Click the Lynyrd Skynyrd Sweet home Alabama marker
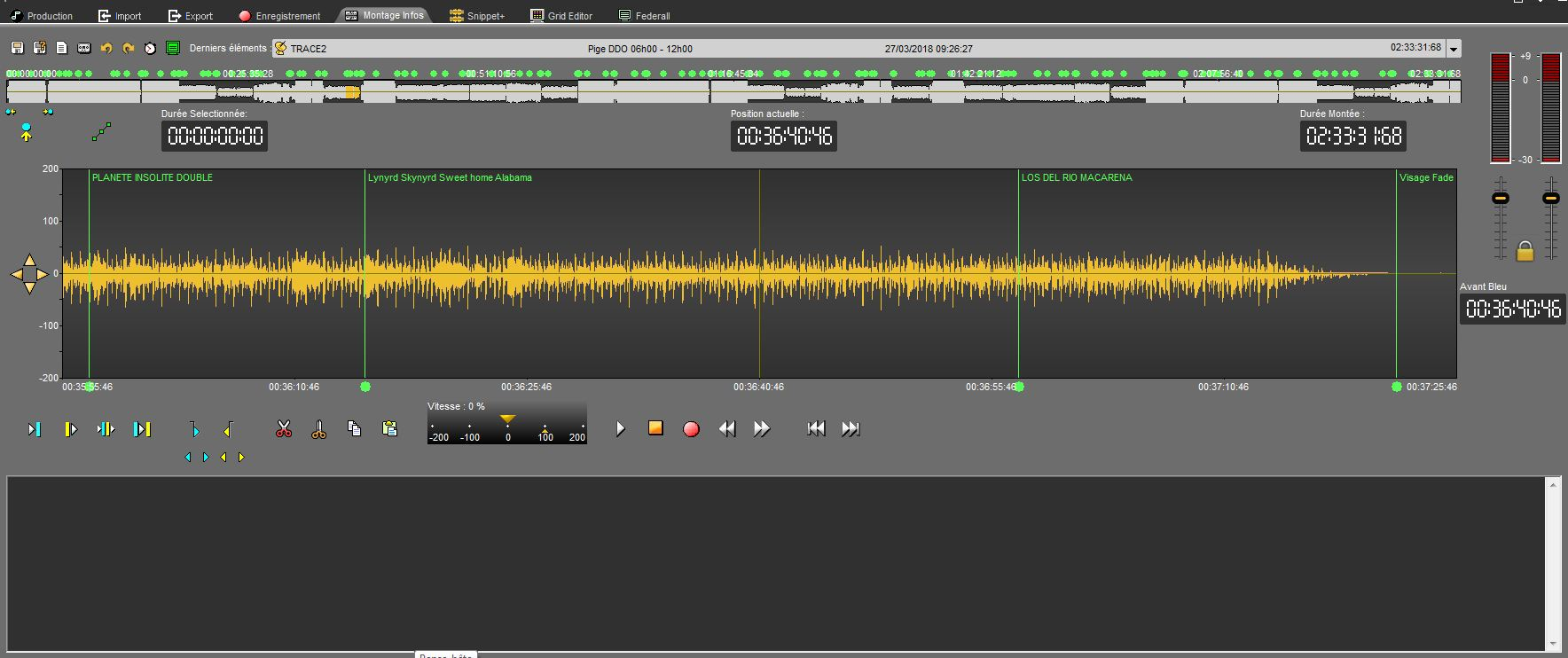The width and height of the screenshot is (1568, 658). 450,178
